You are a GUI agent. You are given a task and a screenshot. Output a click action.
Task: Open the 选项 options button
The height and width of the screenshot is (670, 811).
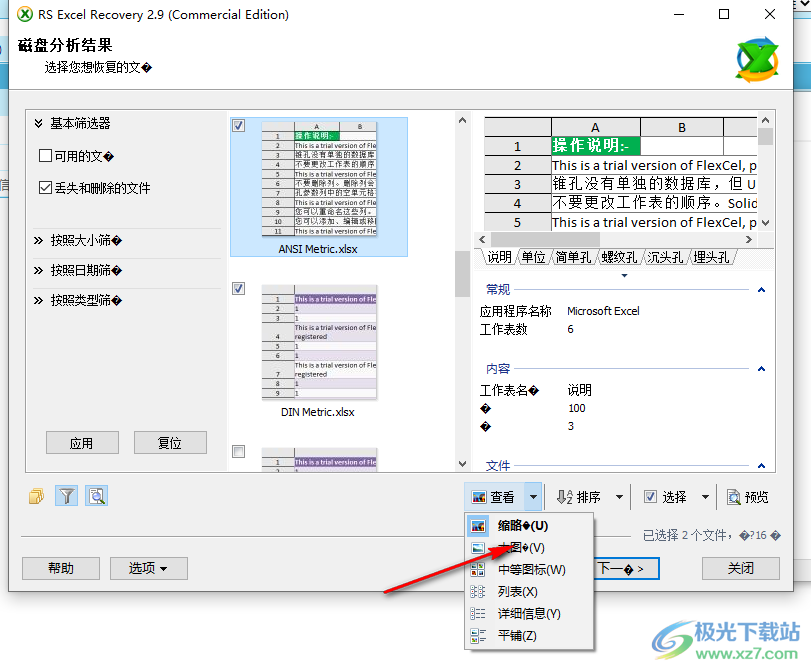click(x=149, y=569)
